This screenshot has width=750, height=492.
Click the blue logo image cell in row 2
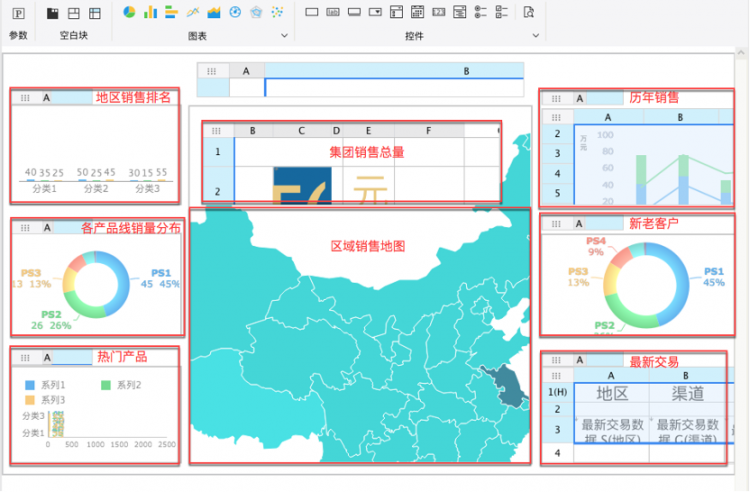coord(302,185)
